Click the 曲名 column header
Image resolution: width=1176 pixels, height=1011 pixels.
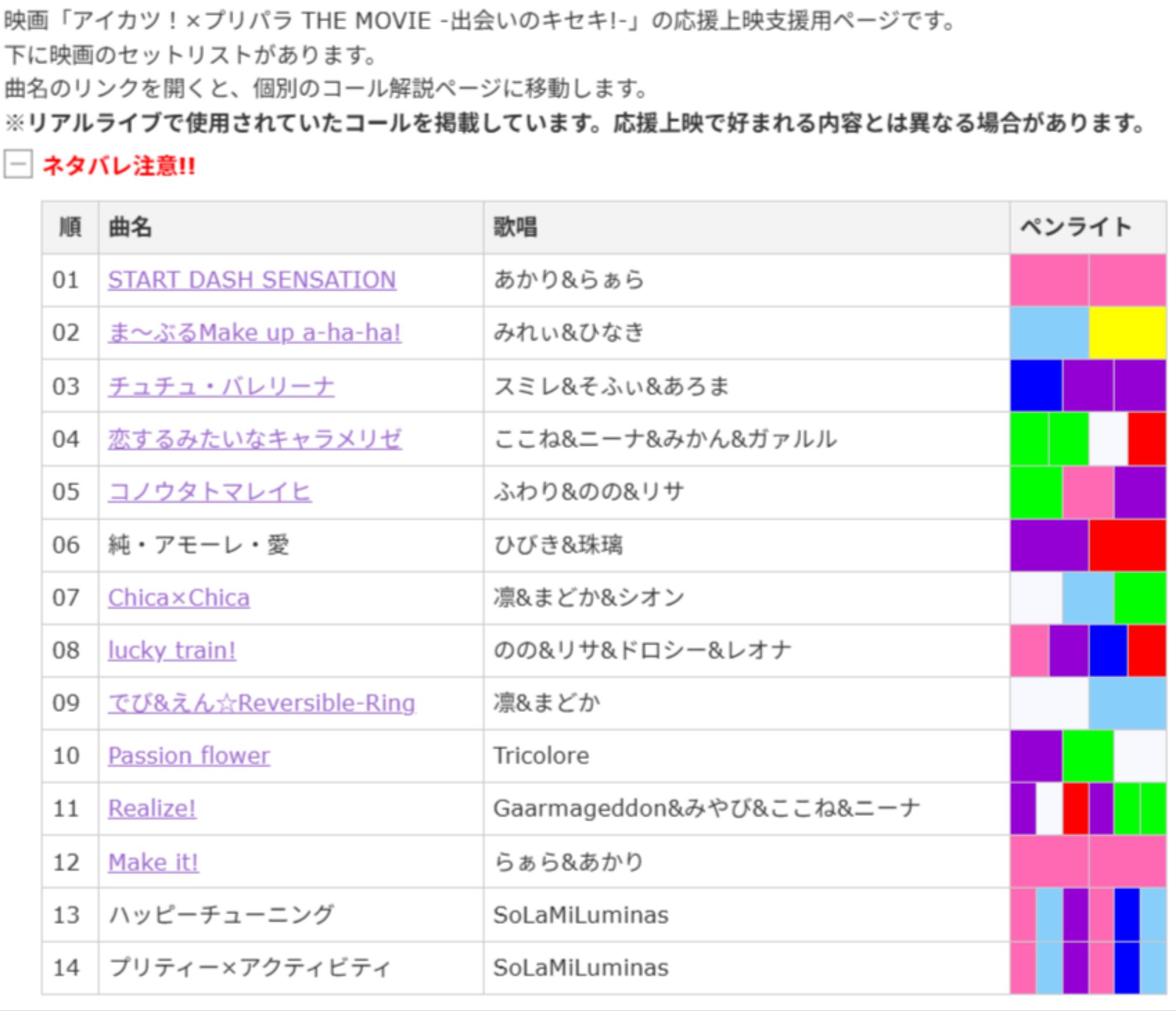[130, 227]
